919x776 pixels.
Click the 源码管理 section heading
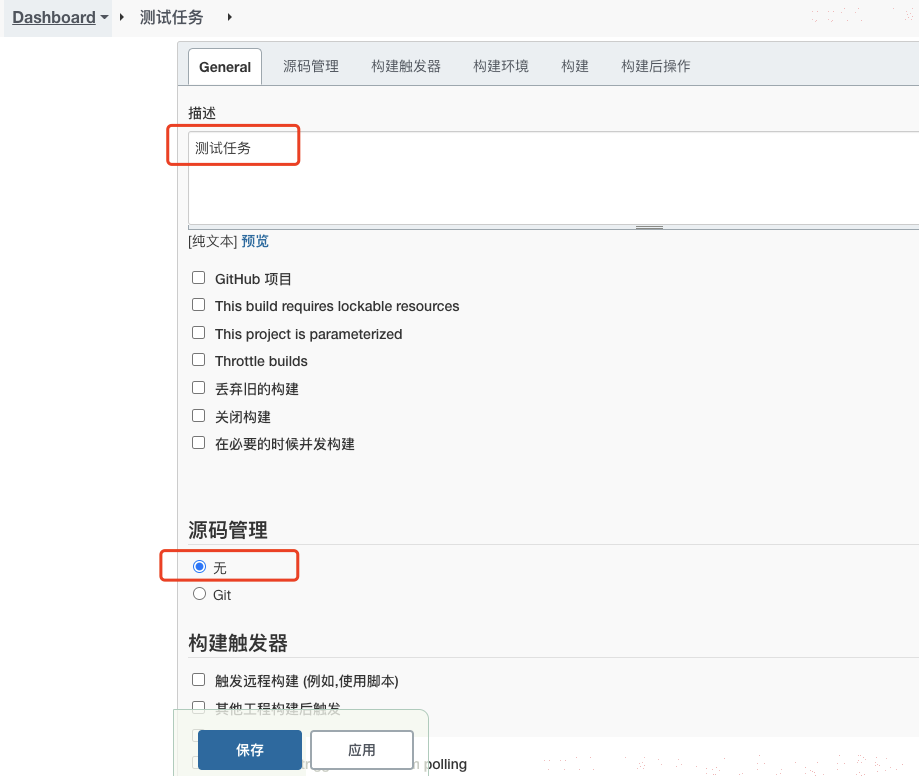pos(228,530)
